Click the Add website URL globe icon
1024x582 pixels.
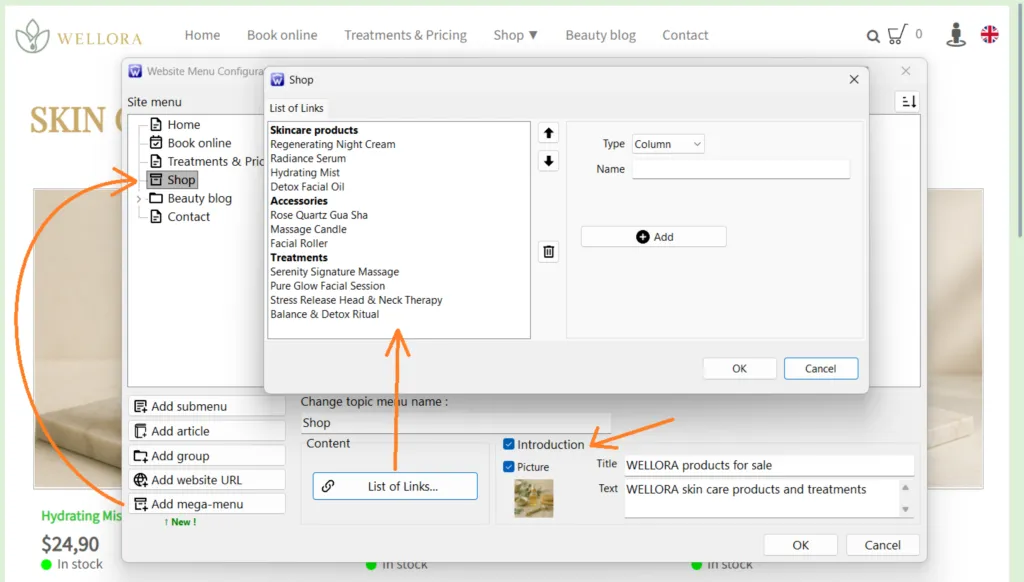click(139, 479)
